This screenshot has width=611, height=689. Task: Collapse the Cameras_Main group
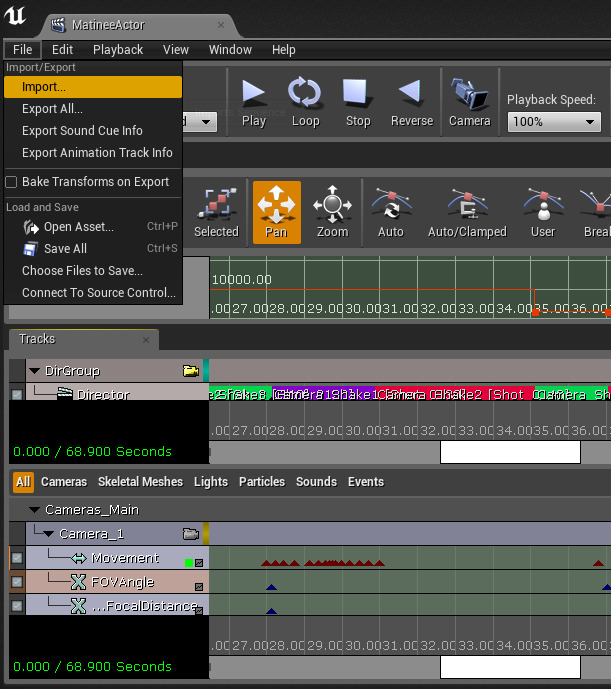pos(34,510)
